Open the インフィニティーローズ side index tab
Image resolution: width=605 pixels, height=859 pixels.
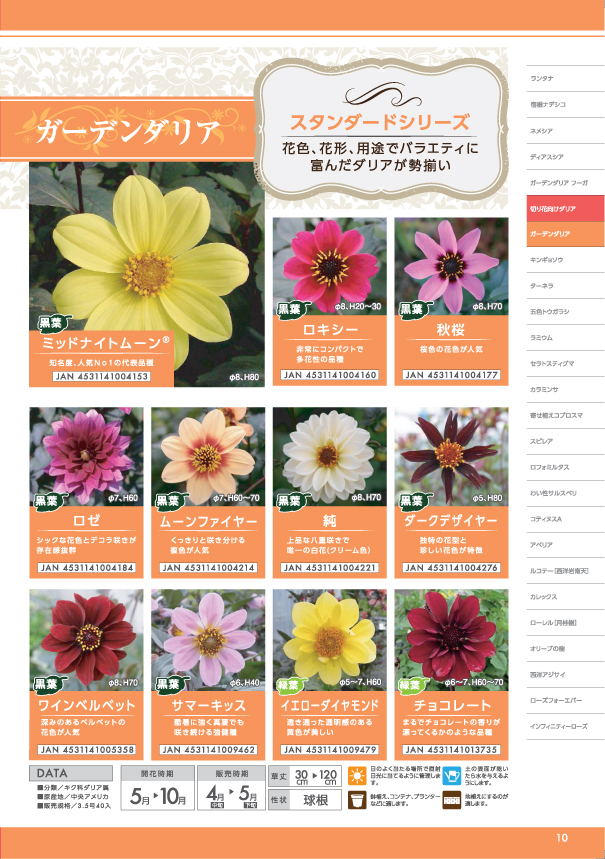(565, 726)
